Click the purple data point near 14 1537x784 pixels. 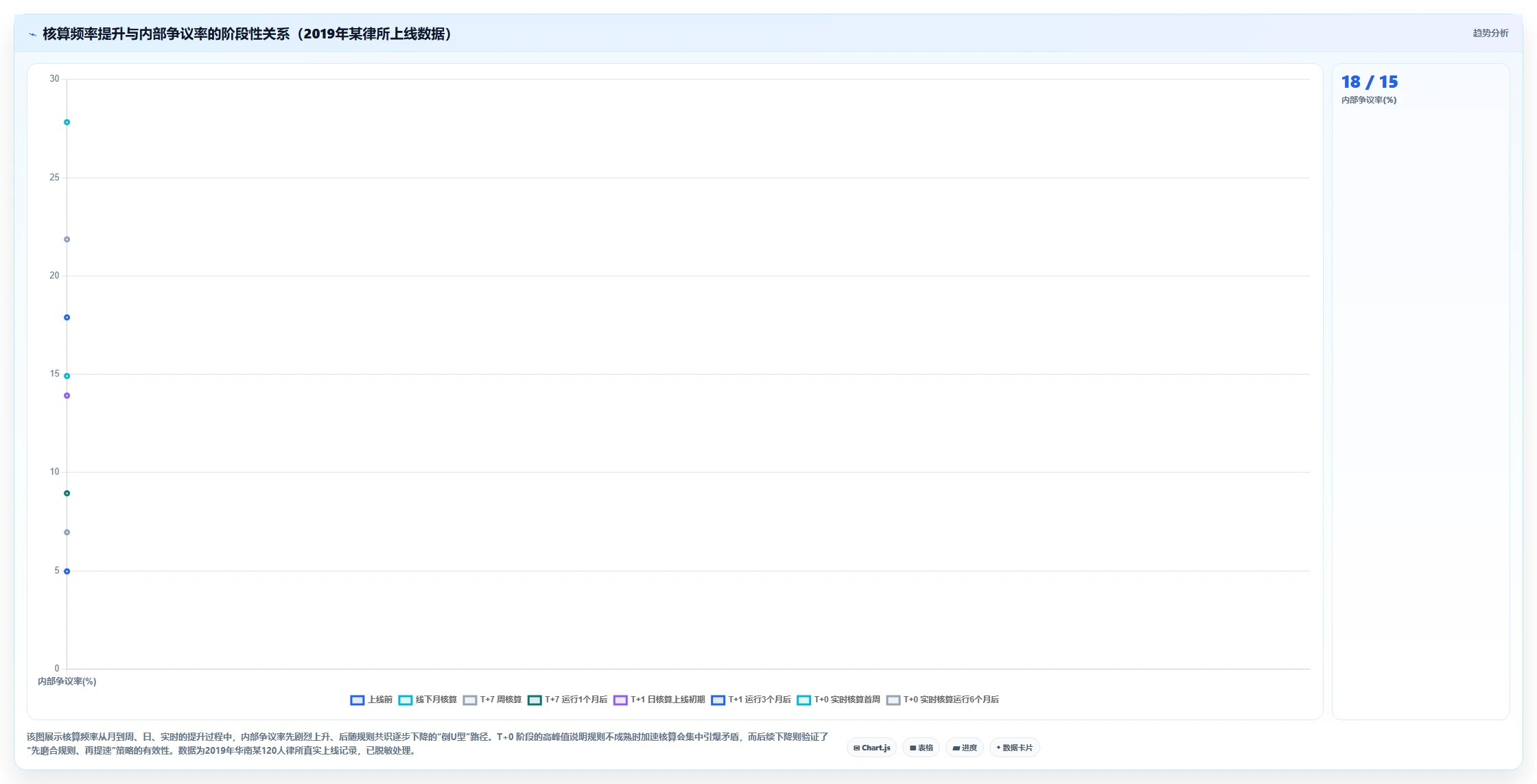coord(67,396)
